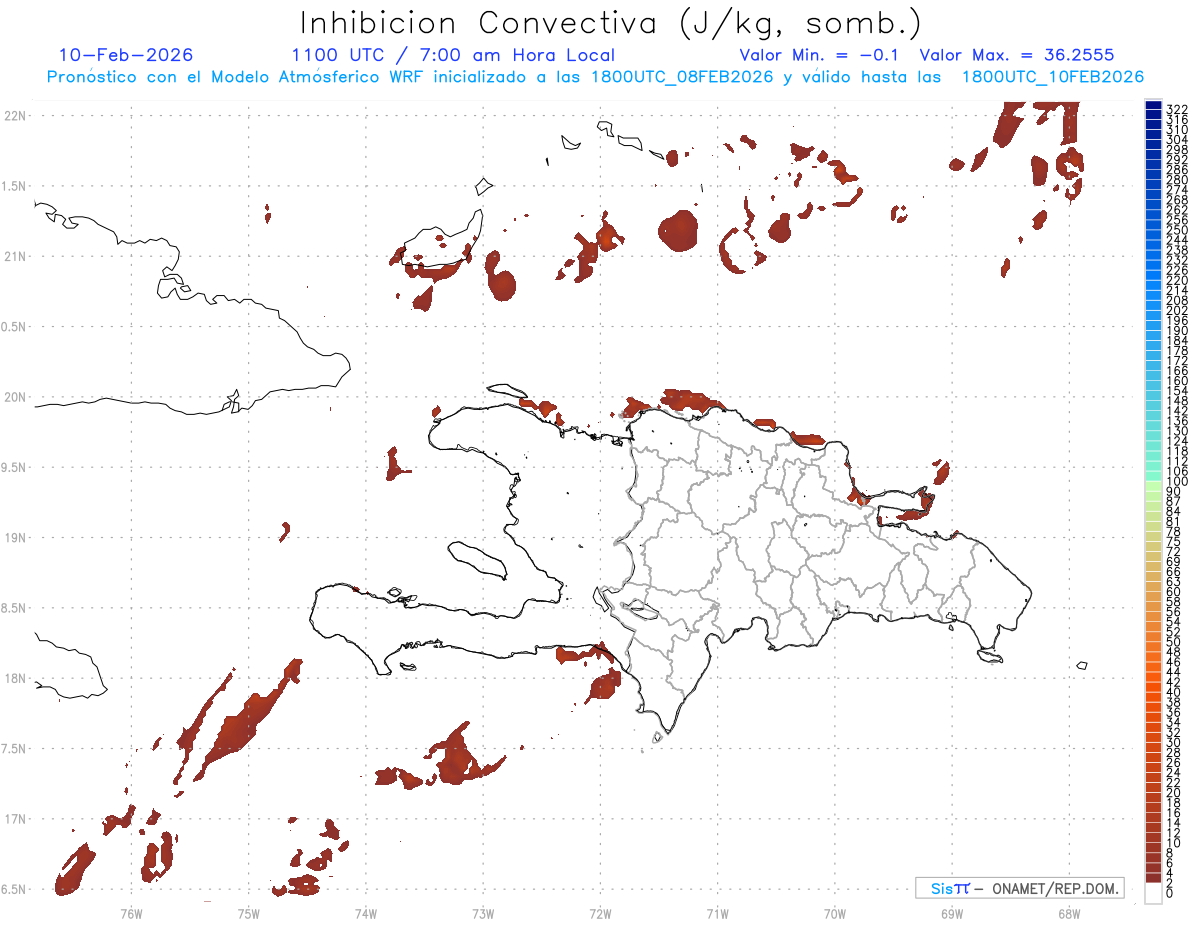Click the 'Valor Max. = 36.2555' text

click(x=1017, y=55)
